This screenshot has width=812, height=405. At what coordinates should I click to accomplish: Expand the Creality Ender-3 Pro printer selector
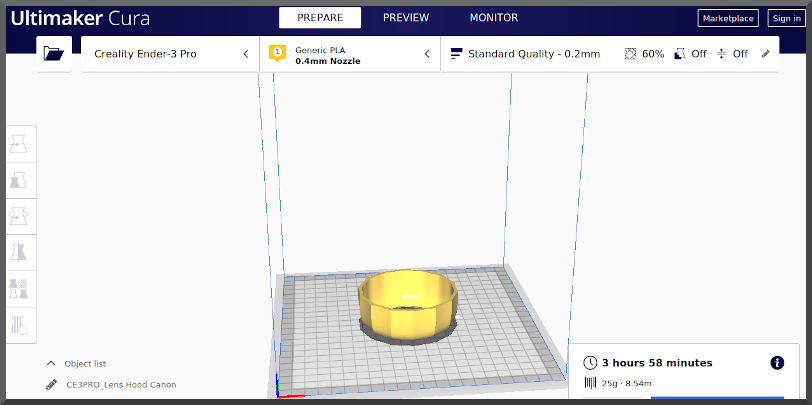(x=170, y=54)
